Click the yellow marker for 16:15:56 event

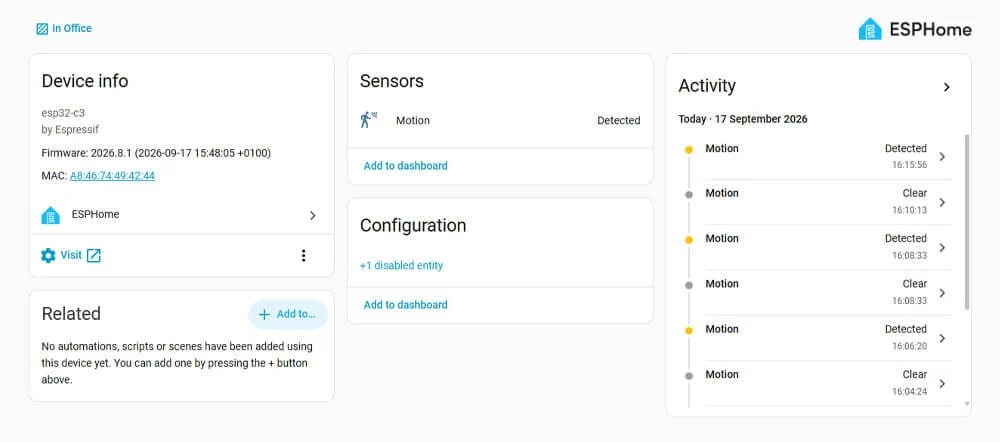689,150
